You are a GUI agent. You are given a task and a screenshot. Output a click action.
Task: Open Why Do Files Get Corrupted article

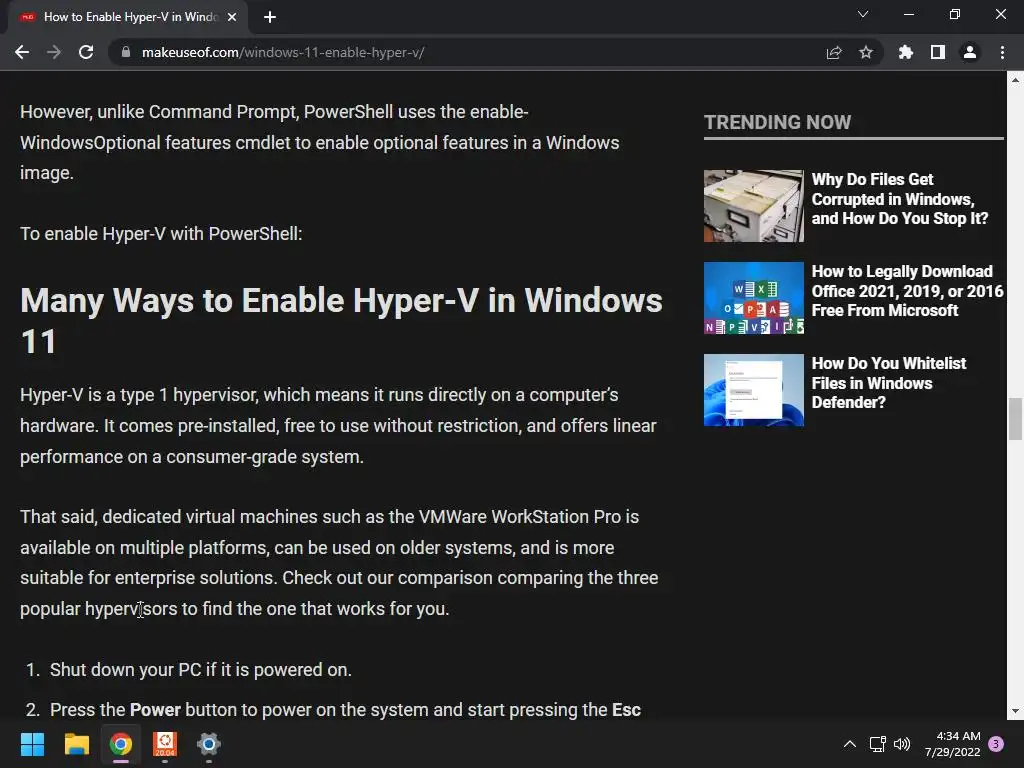pyautogui.click(x=899, y=199)
